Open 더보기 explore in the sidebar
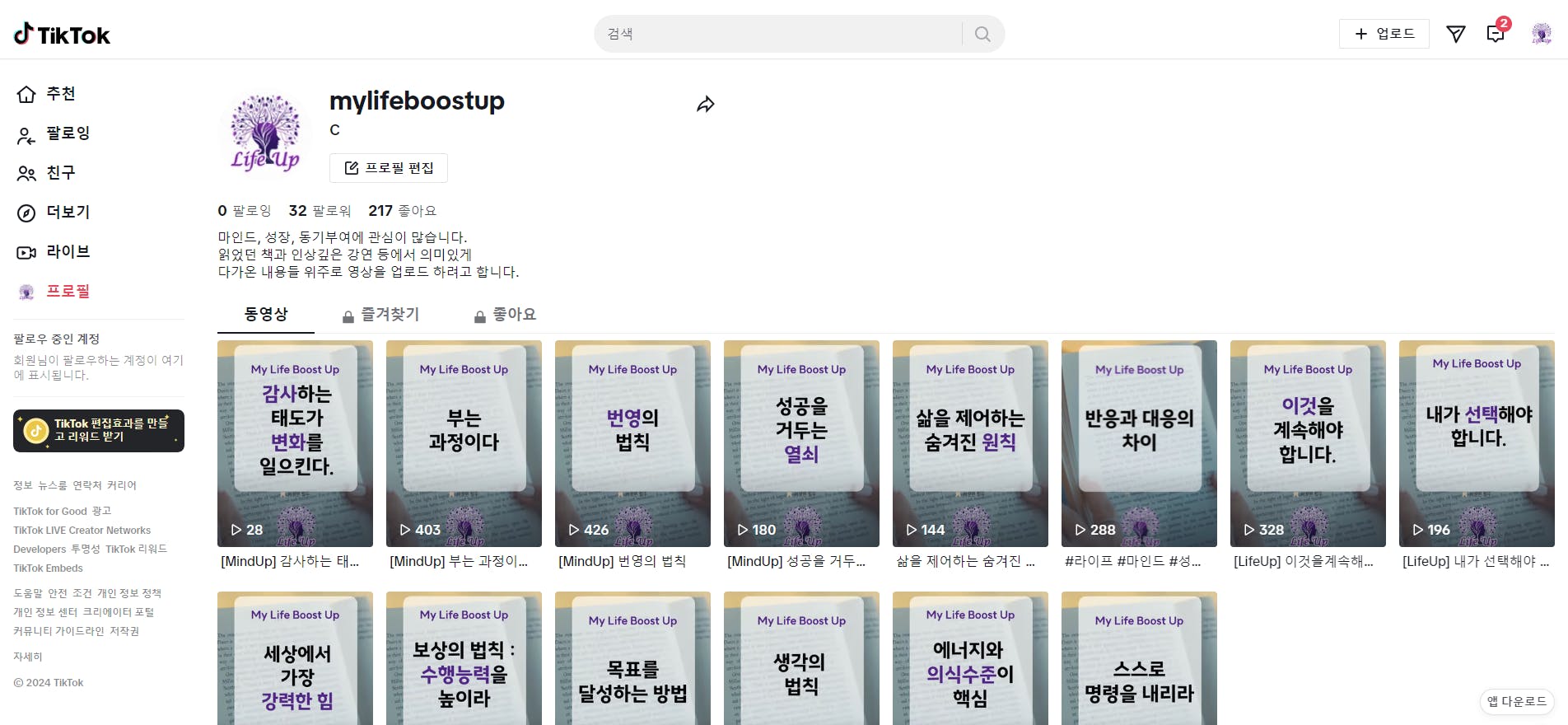The height and width of the screenshot is (725, 1568). tap(54, 213)
